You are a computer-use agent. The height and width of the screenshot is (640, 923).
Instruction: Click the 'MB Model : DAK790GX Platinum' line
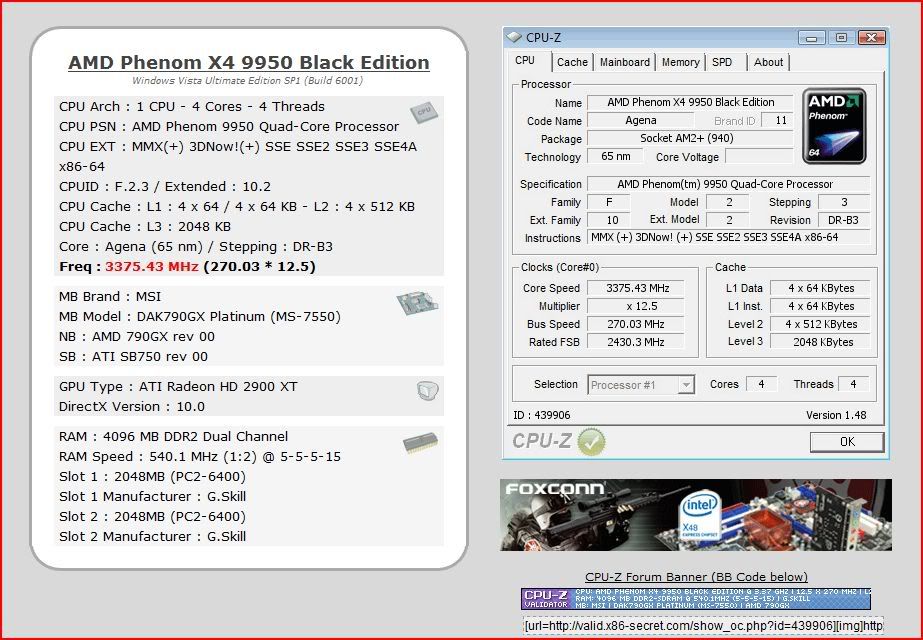pos(200,317)
